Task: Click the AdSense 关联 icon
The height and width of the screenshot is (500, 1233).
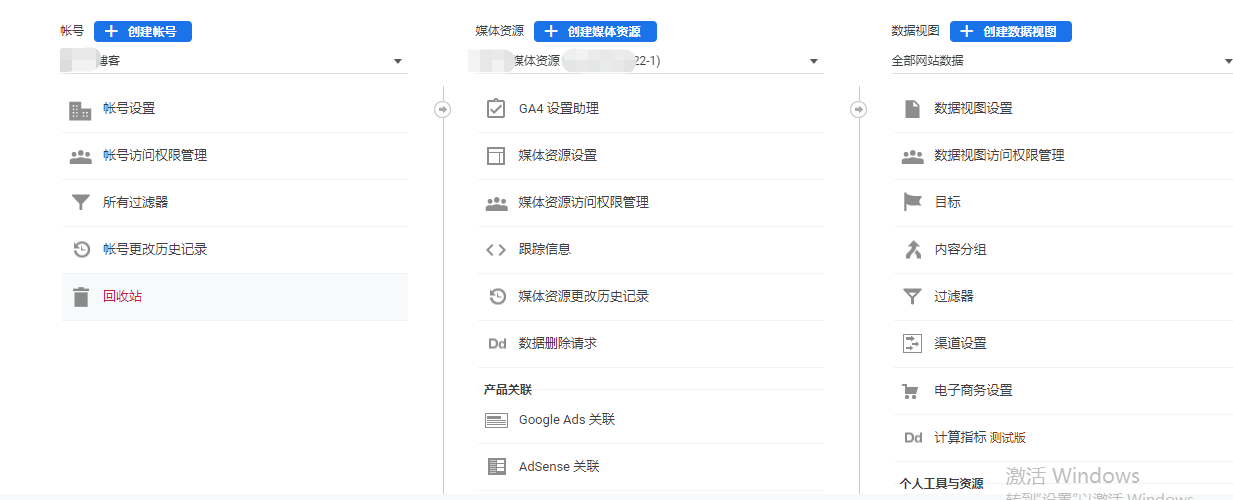Action: (x=496, y=467)
